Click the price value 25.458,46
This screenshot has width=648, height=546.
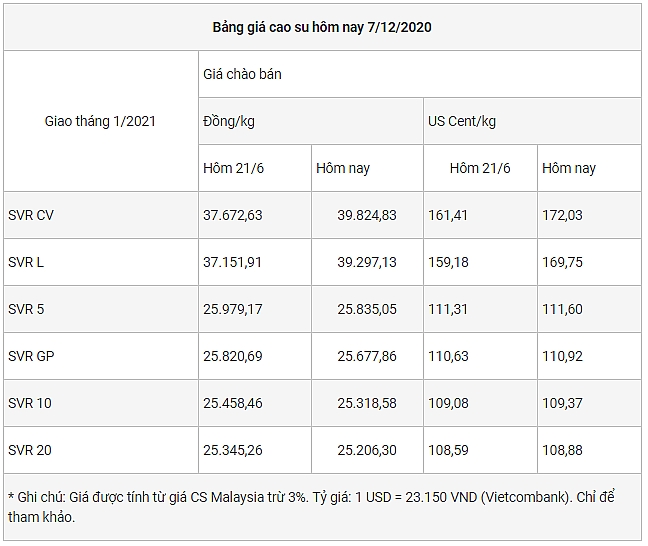[232, 403]
